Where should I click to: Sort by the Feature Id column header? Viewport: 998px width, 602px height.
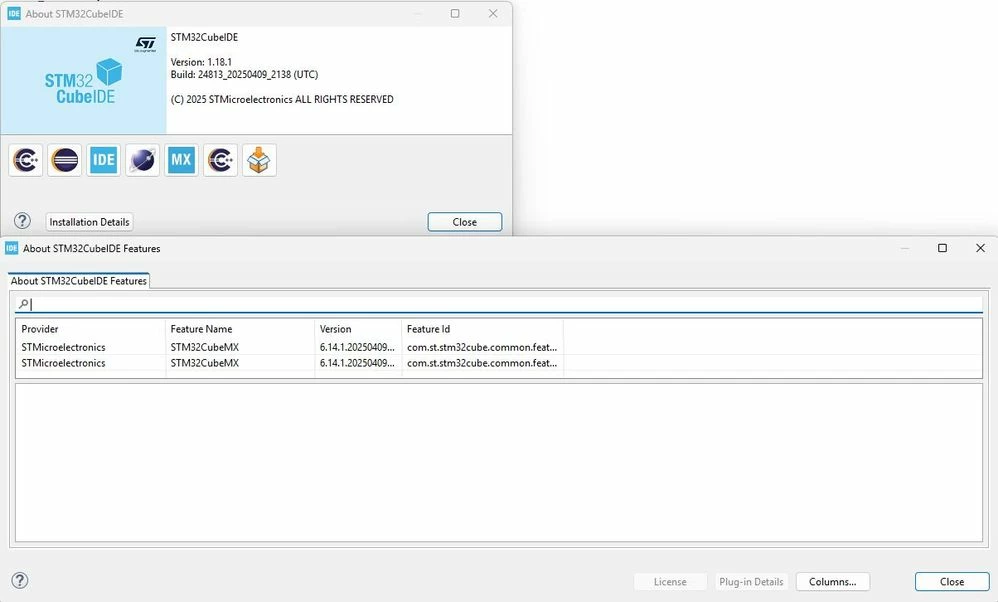click(x=482, y=329)
